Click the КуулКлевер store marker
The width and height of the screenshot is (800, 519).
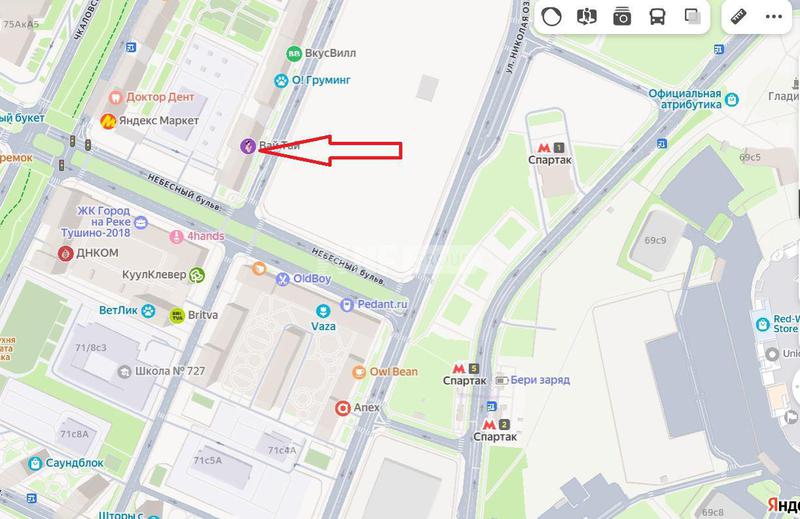[x=197, y=275]
